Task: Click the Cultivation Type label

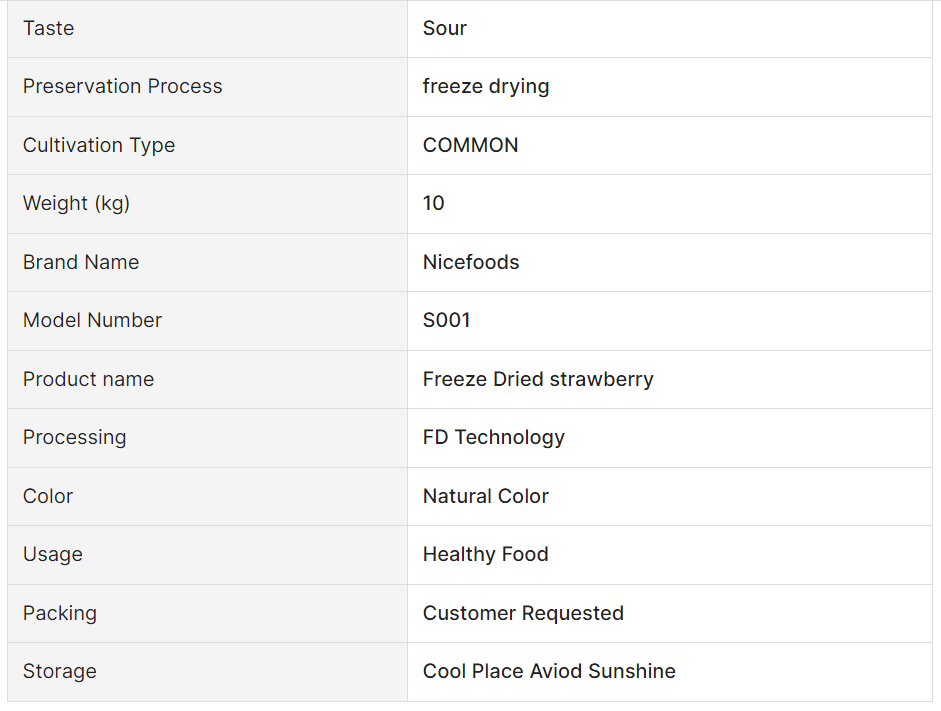Action: [99, 145]
